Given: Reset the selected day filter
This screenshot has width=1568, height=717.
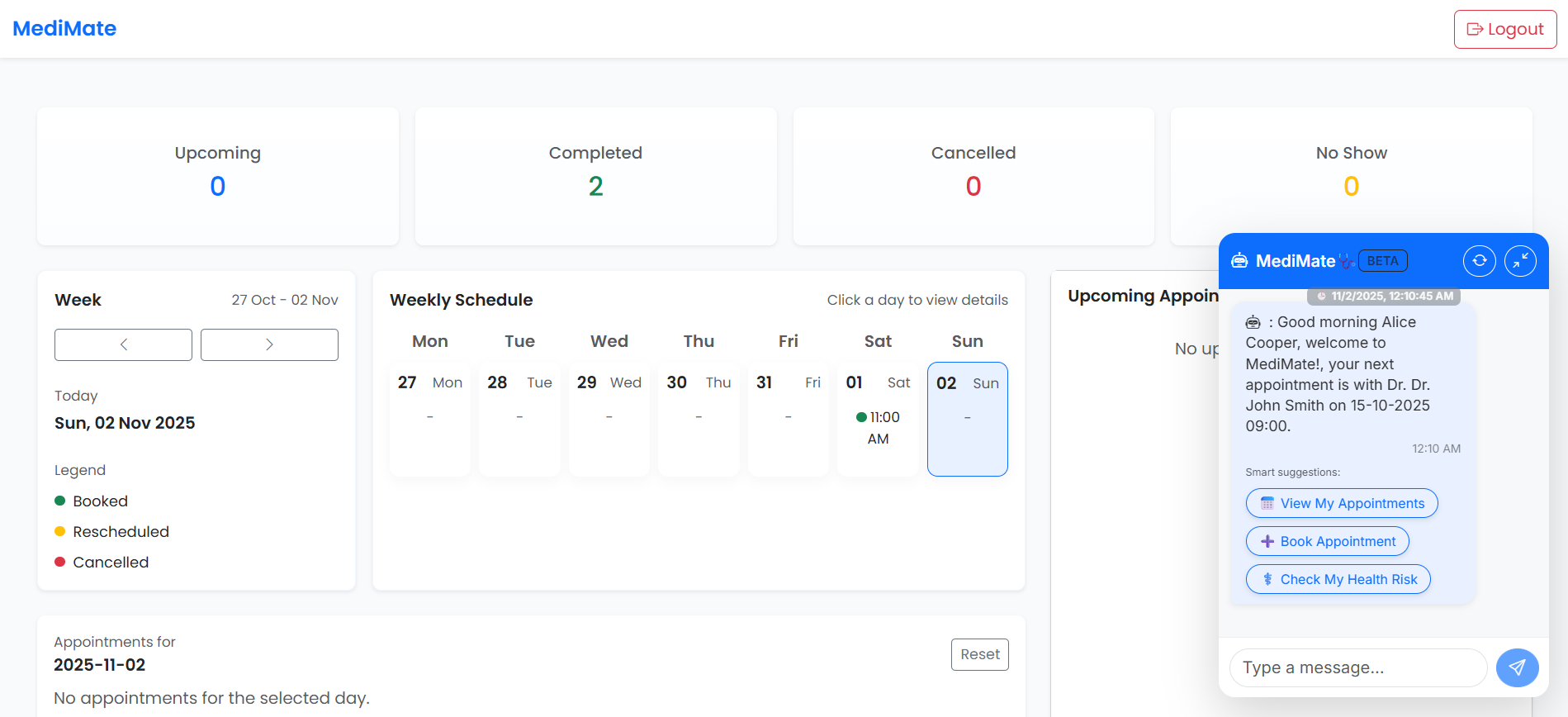Looking at the screenshot, I should 979,654.
